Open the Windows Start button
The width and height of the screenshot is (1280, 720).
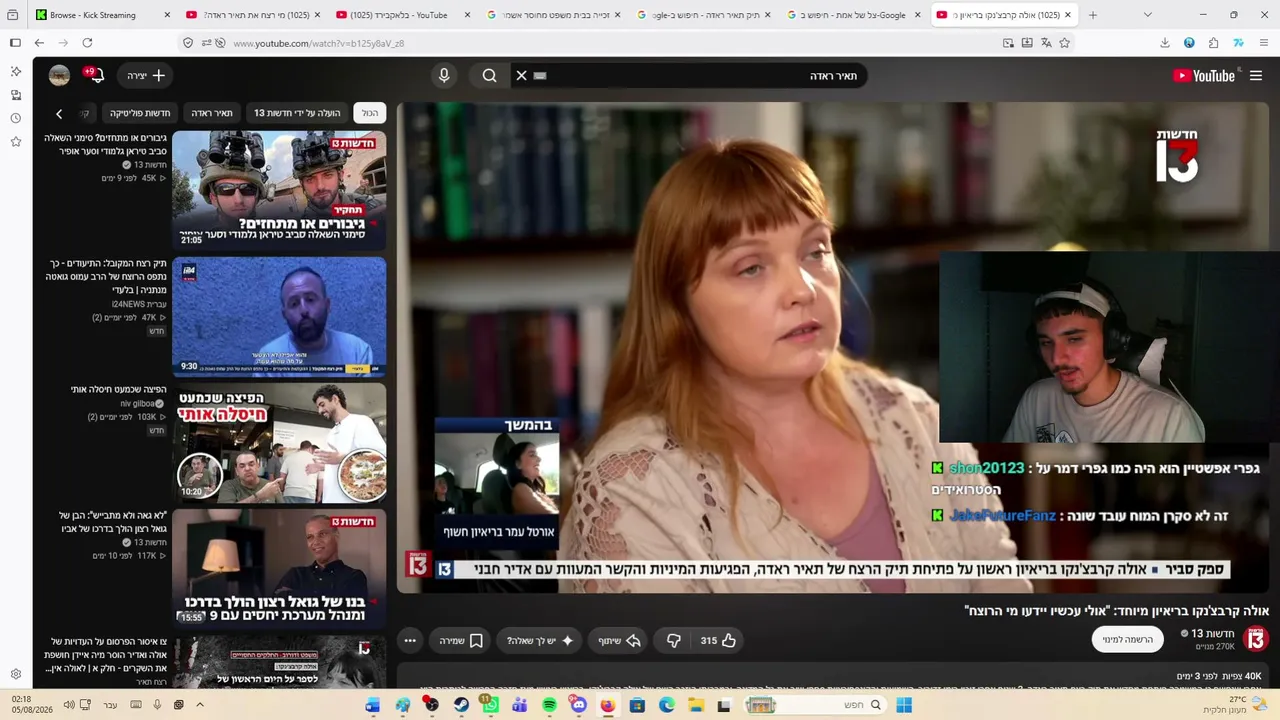[904, 705]
